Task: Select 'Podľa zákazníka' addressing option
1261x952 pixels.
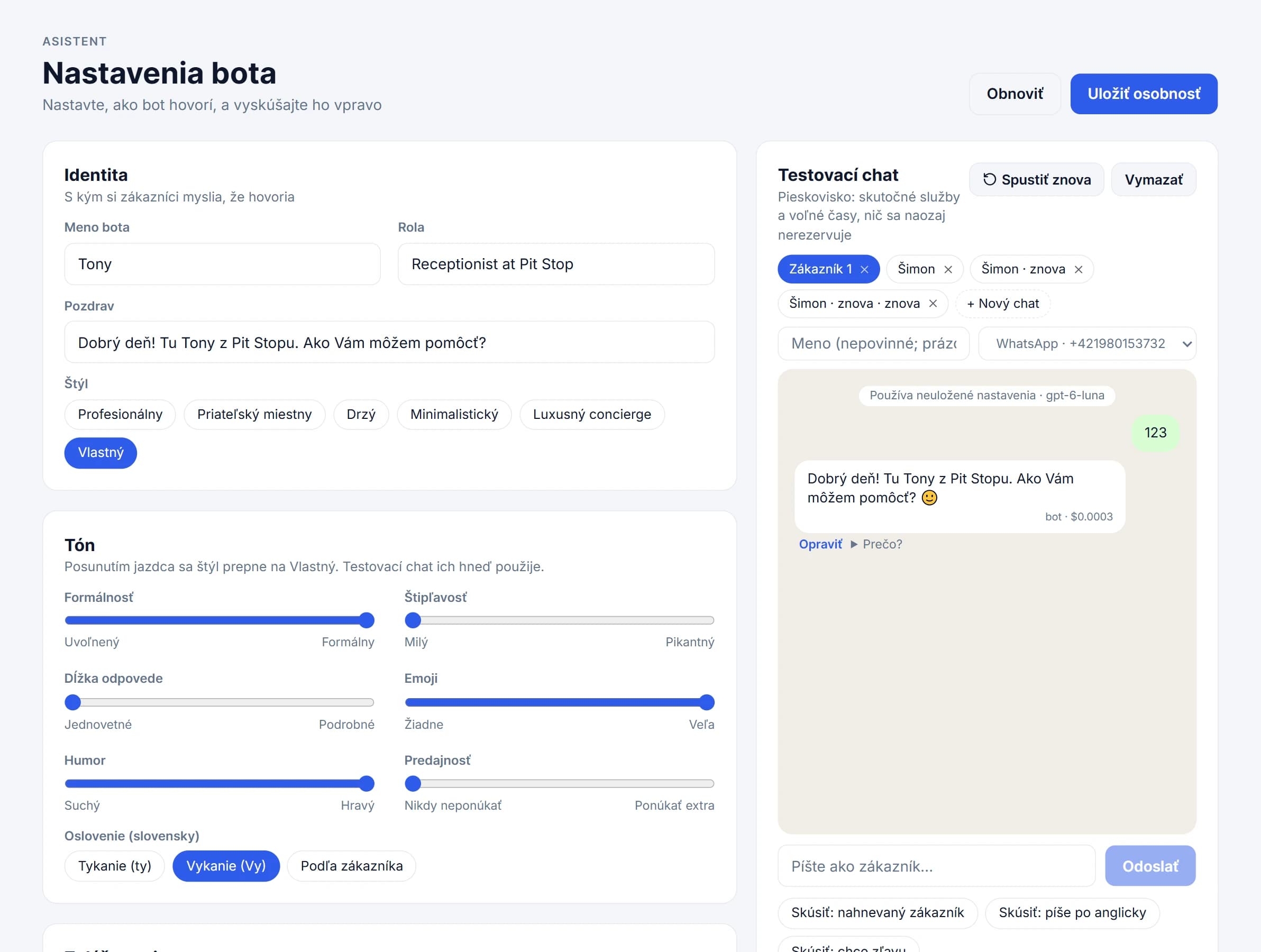Action: click(352, 866)
